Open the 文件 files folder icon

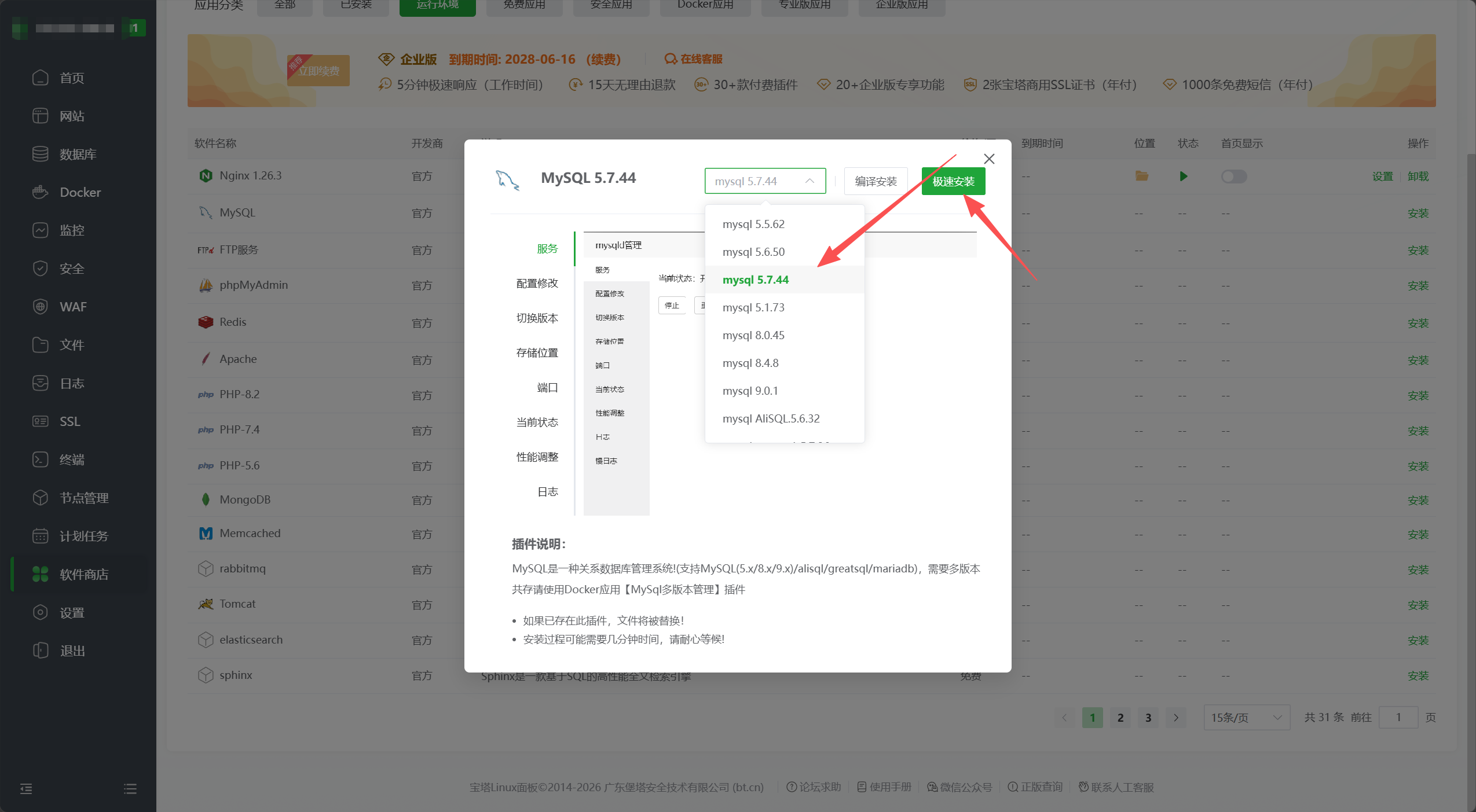(x=40, y=345)
